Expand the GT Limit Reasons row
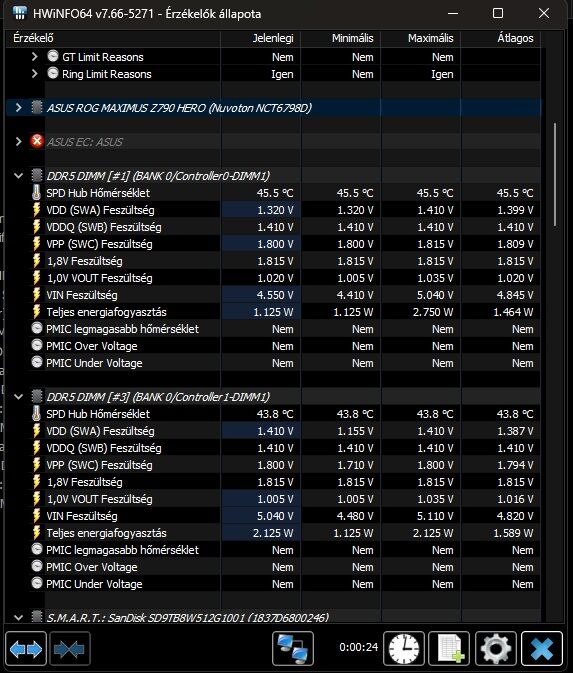573x673 pixels. click(34, 57)
